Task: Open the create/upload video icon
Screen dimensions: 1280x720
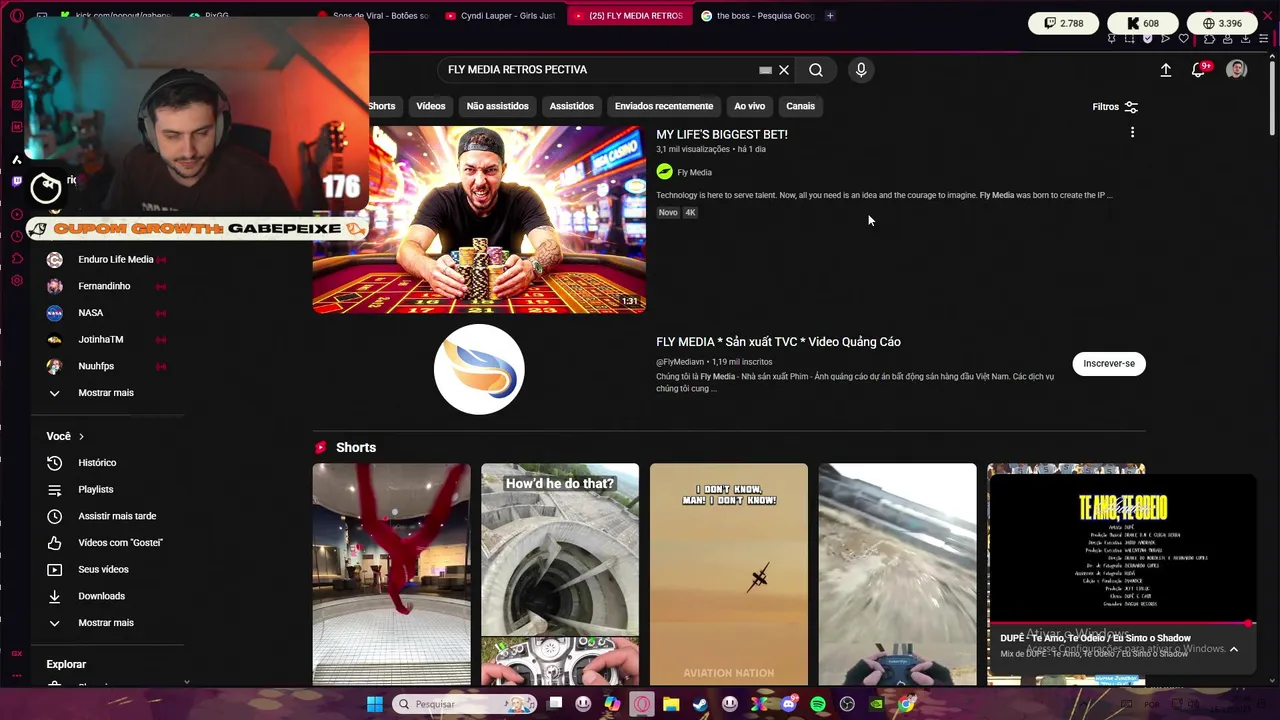Action: pos(1166,70)
